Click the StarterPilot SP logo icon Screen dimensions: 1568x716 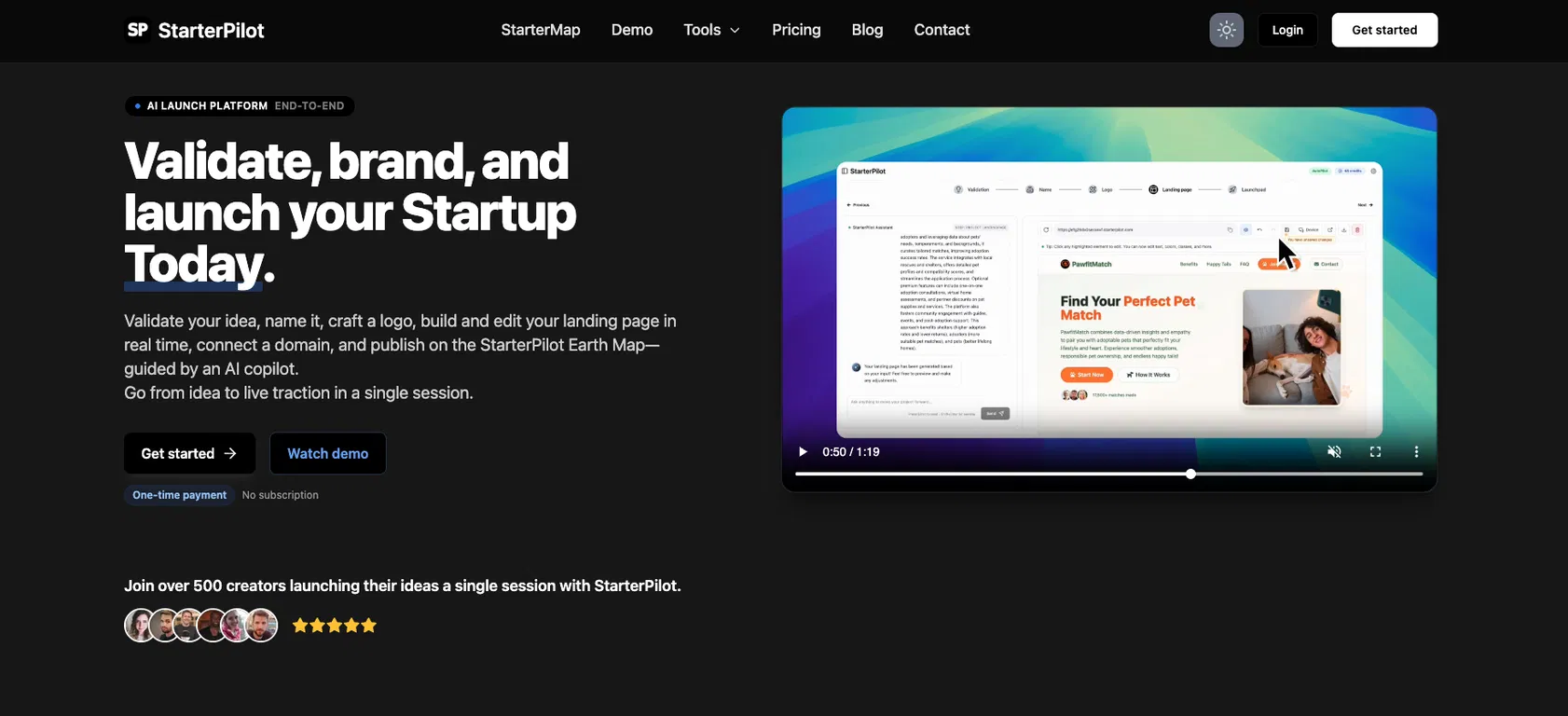(x=137, y=30)
